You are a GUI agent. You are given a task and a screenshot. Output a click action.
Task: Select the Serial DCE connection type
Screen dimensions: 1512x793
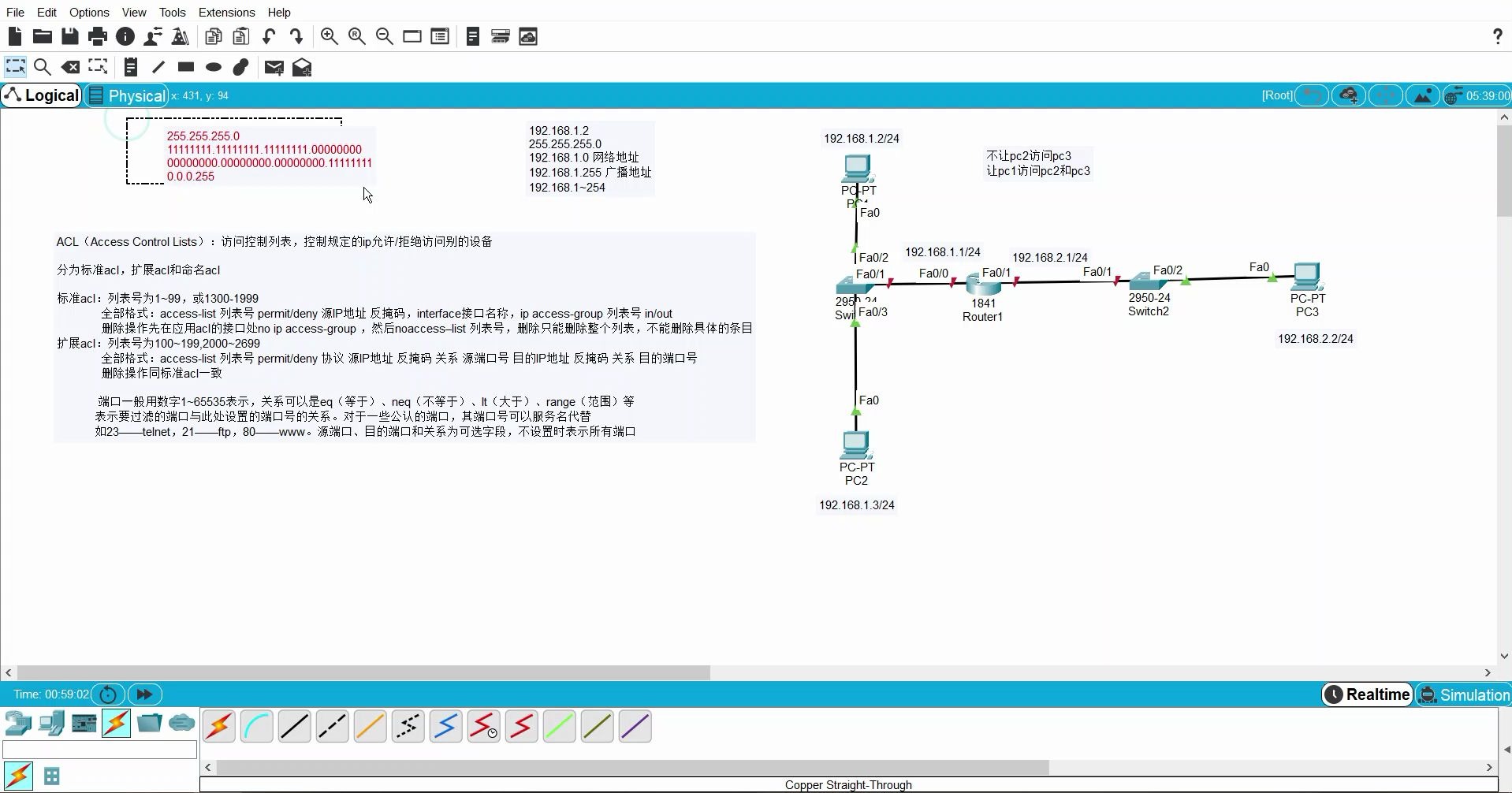483,725
